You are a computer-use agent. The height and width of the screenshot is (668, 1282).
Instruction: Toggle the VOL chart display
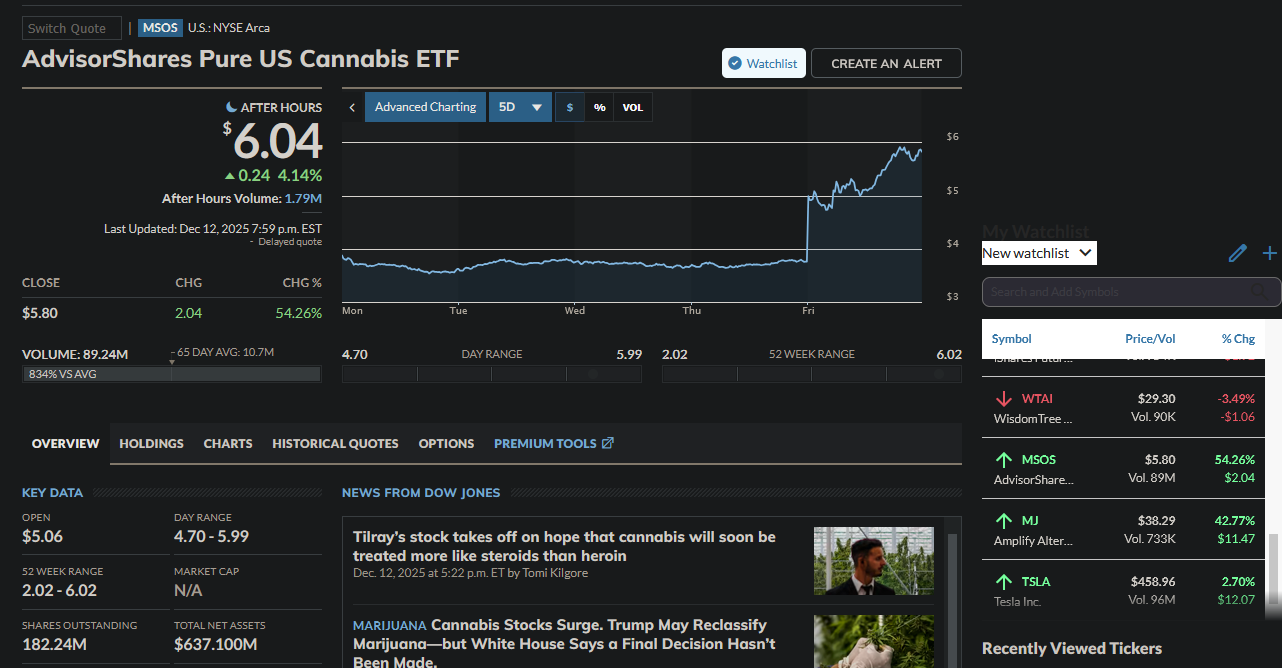(x=633, y=107)
